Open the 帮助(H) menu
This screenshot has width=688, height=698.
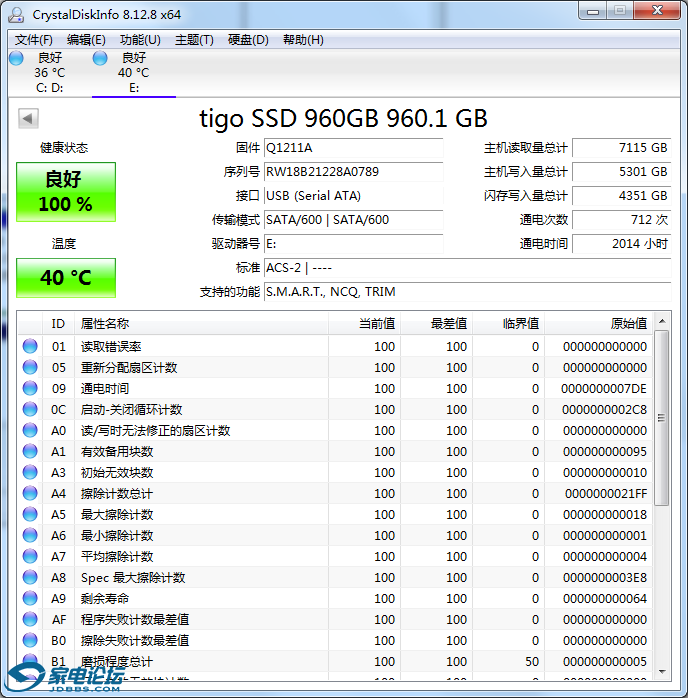303,40
